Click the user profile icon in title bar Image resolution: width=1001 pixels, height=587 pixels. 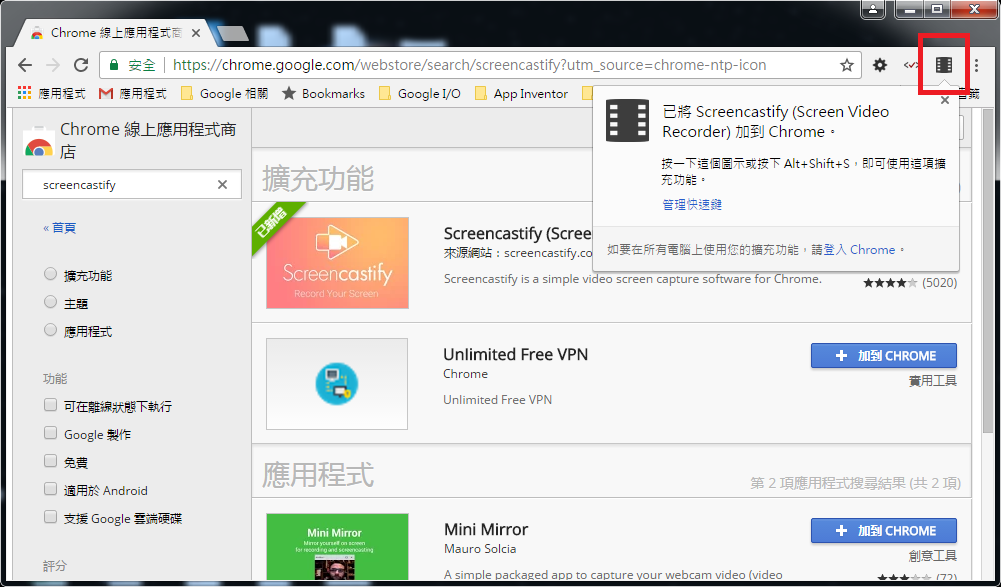tap(873, 9)
